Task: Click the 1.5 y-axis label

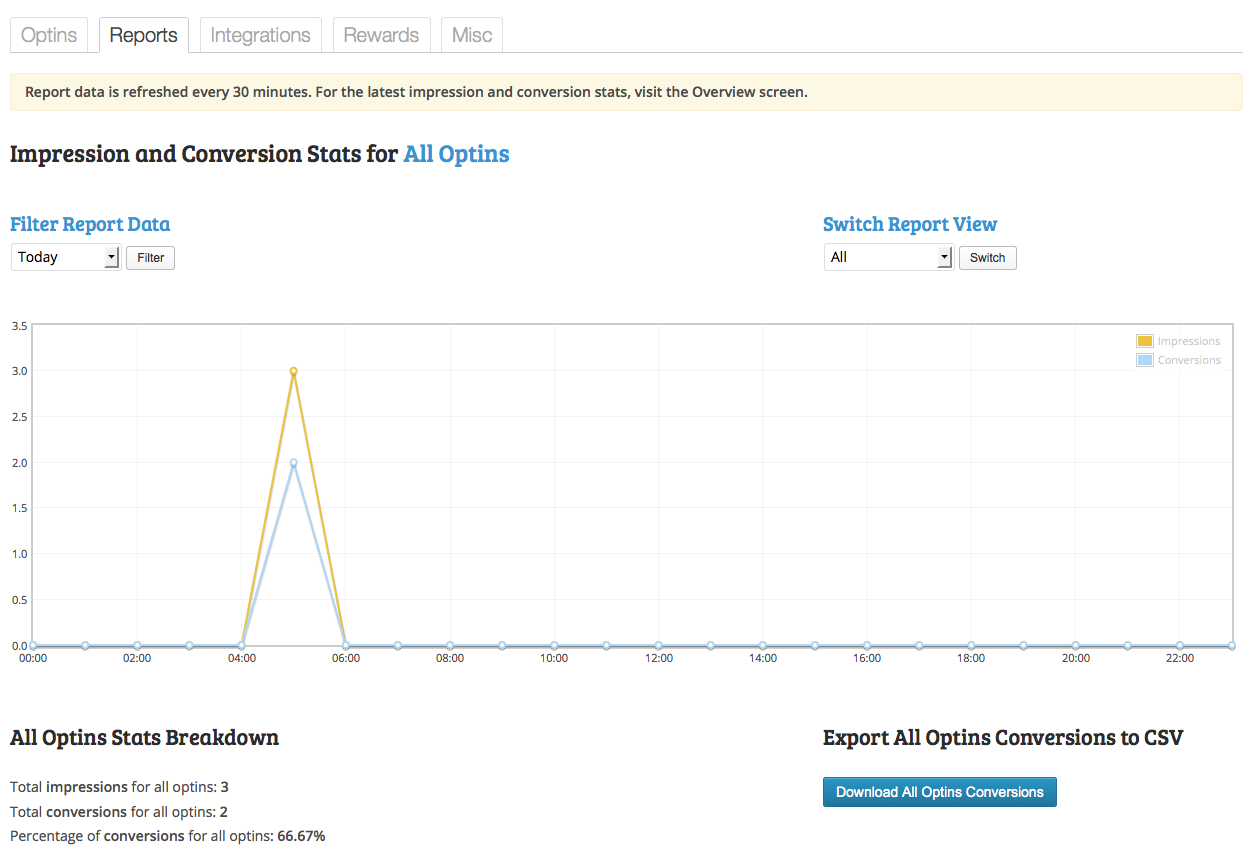Action: pyautogui.click(x=19, y=508)
